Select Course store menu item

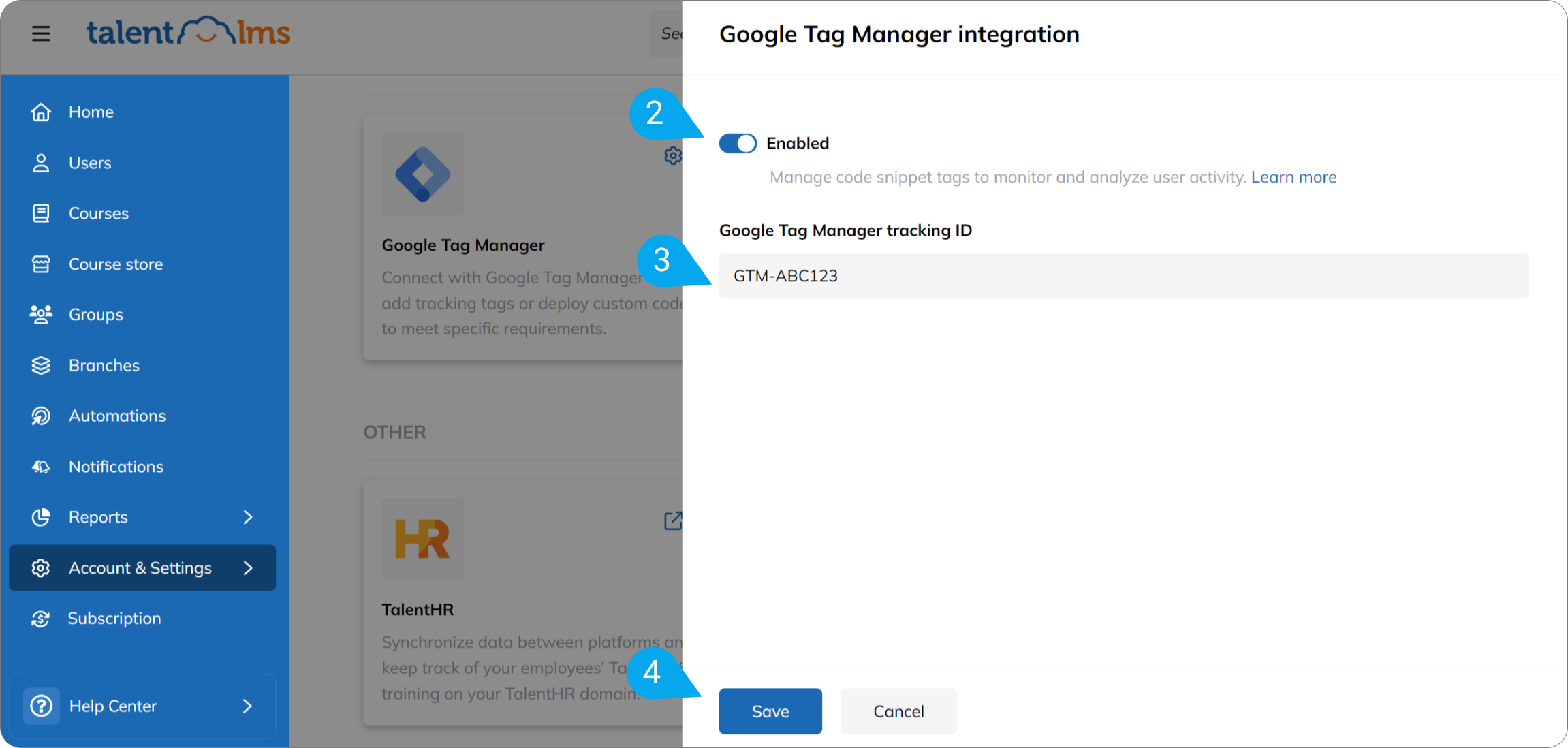[x=116, y=264]
